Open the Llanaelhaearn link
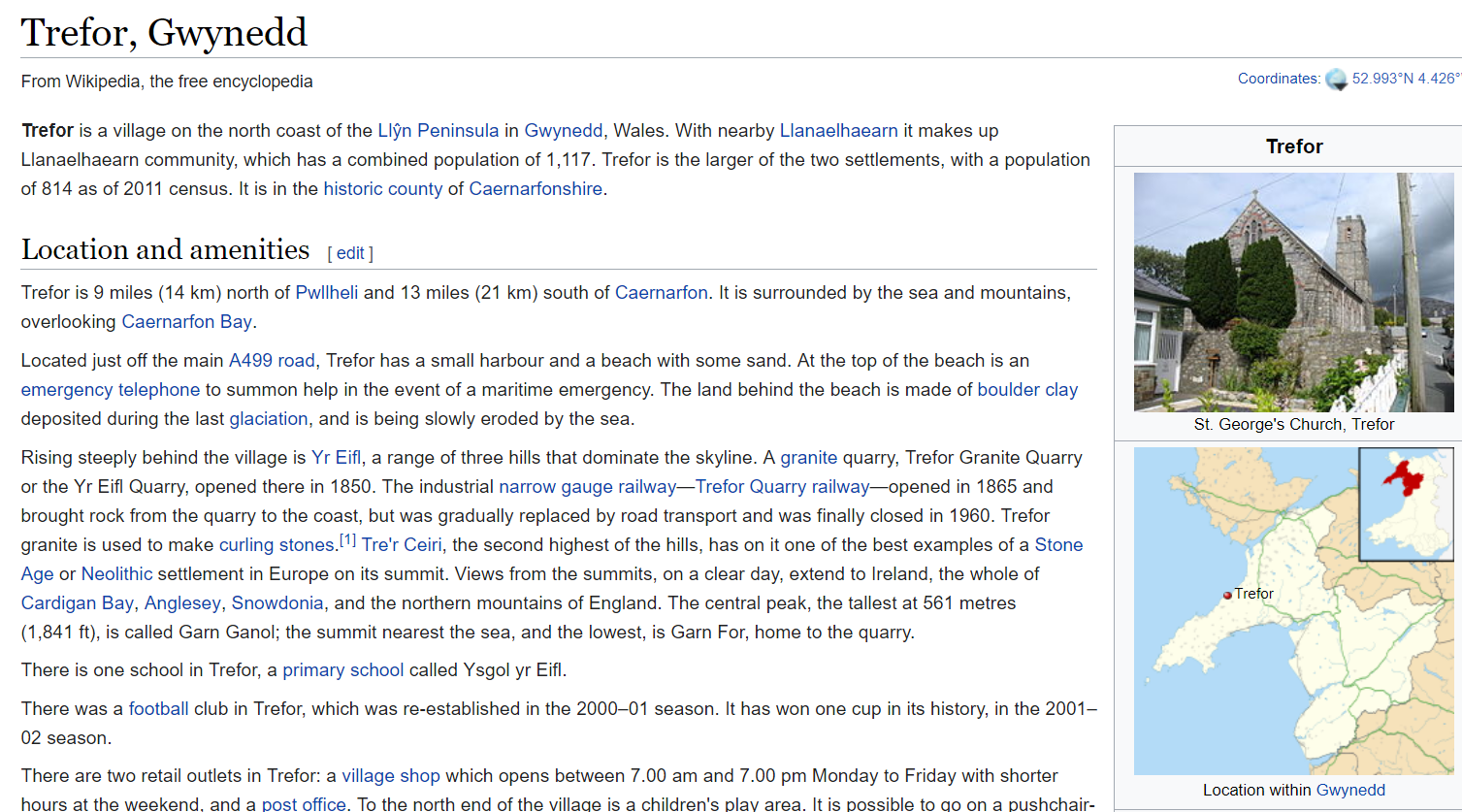Image resolution: width=1462 pixels, height=812 pixels. point(839,131)
